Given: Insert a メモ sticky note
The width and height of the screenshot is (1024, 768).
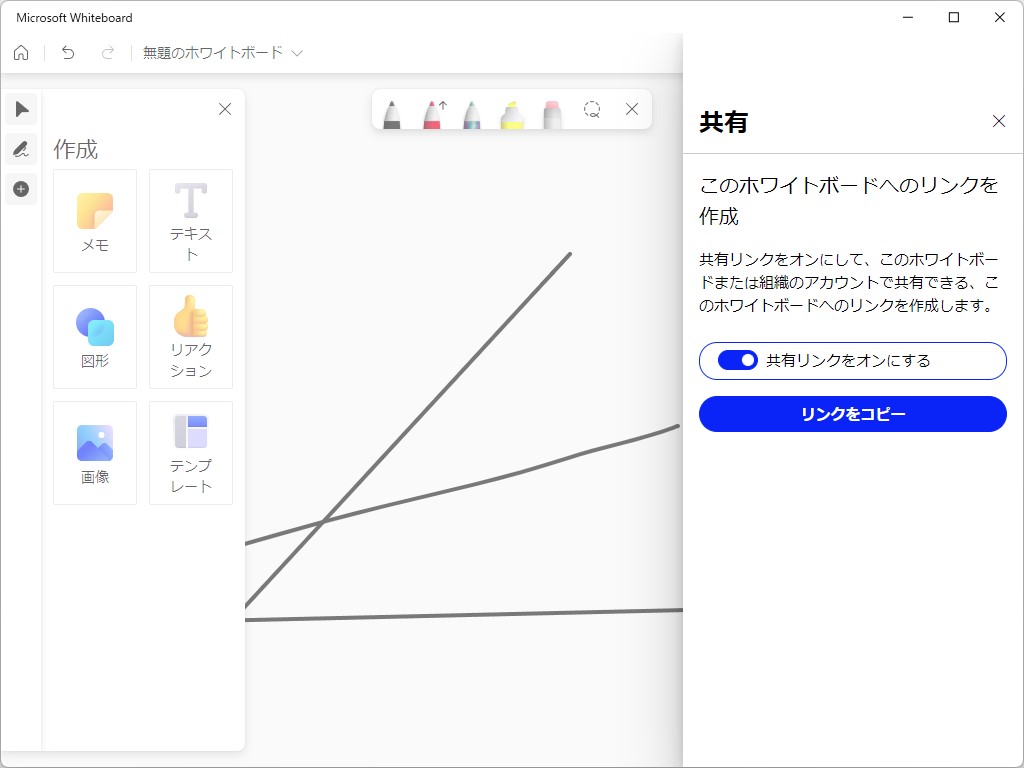Looking at the screenshot, I should pos(94,220).
